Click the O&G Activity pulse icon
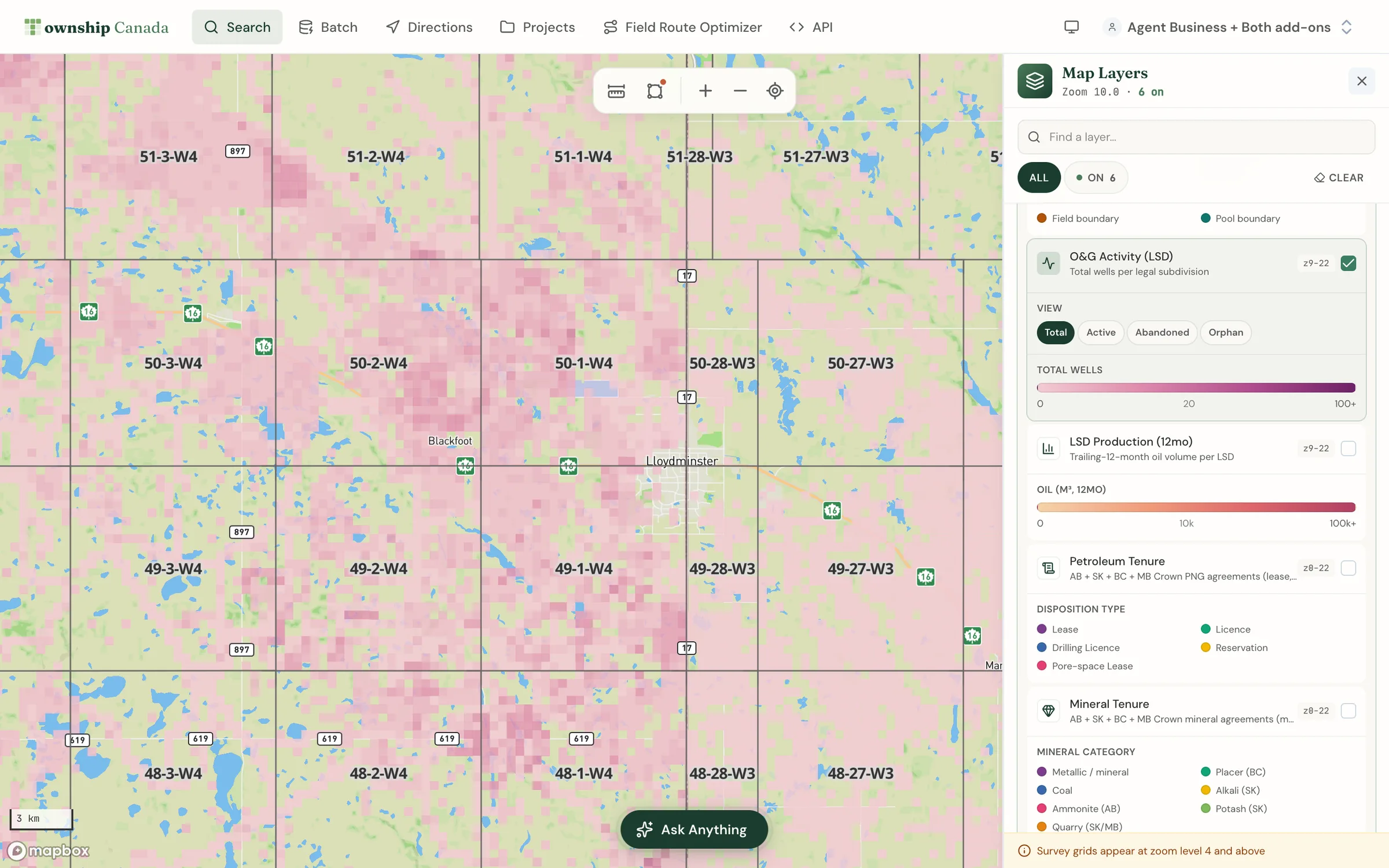 point(1048,263)
